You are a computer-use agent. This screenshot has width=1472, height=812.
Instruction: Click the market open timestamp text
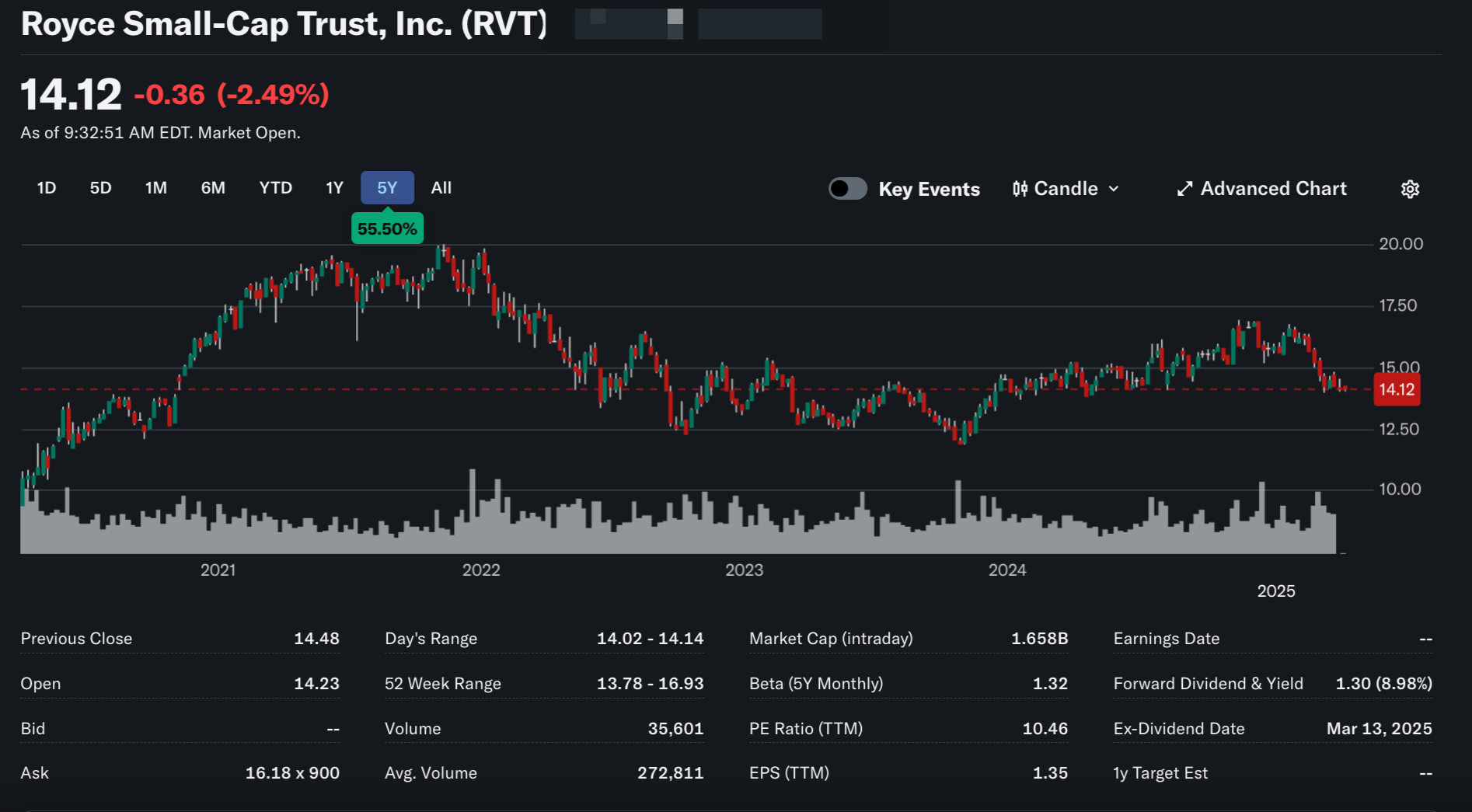pyautogui.click(x=160, y=133)
